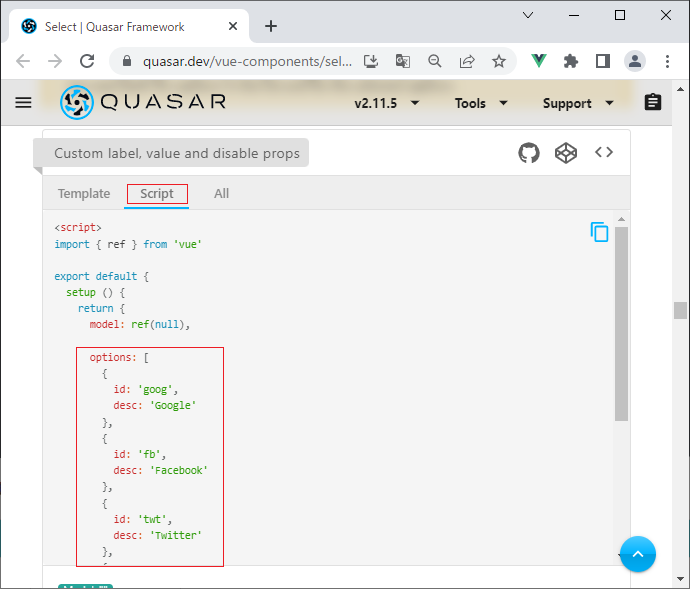Expand the Tools dropdown menu
The image size is (690, 589).
pos(481,103)
